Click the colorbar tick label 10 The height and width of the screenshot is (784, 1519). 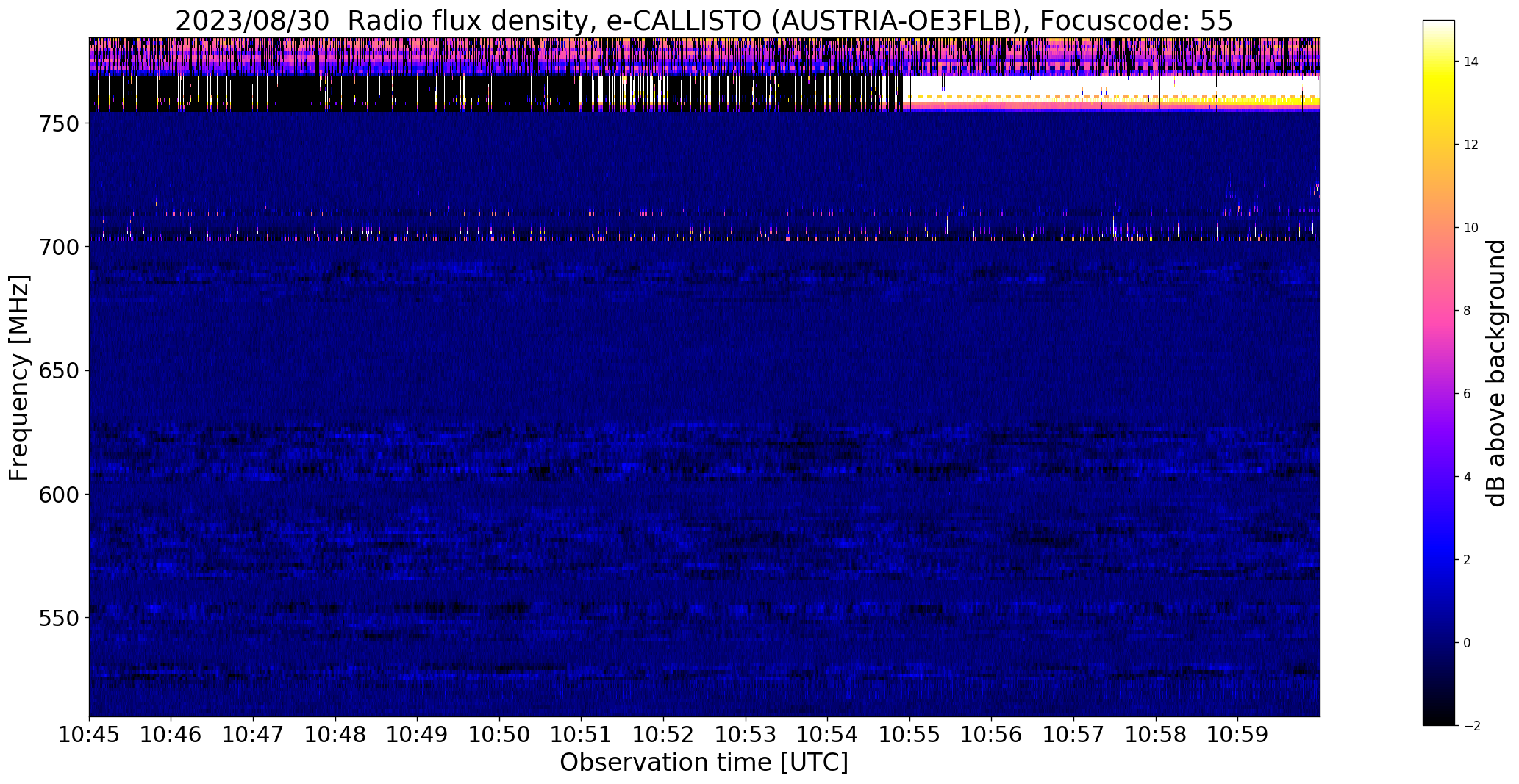[x=1471, y=228]
